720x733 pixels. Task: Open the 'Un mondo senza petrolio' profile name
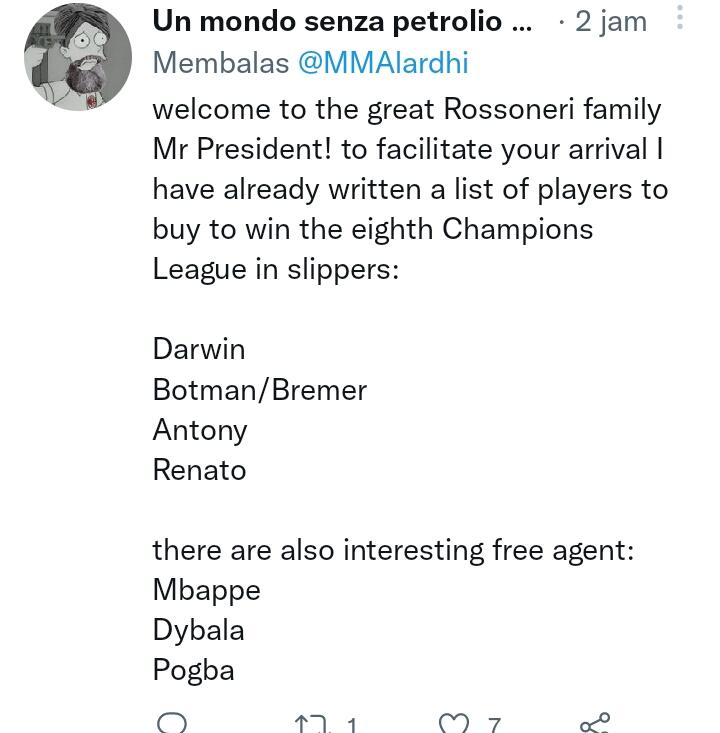click(342, 21)
